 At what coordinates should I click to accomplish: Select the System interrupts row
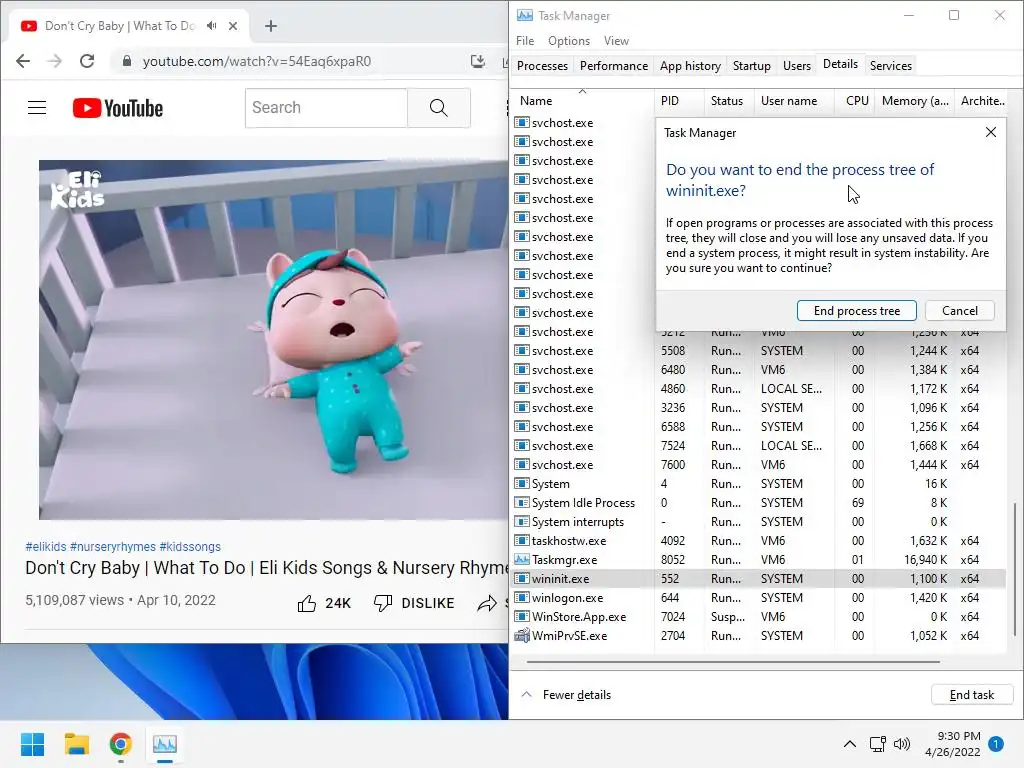pyautogui.click(x=758, y=522)
